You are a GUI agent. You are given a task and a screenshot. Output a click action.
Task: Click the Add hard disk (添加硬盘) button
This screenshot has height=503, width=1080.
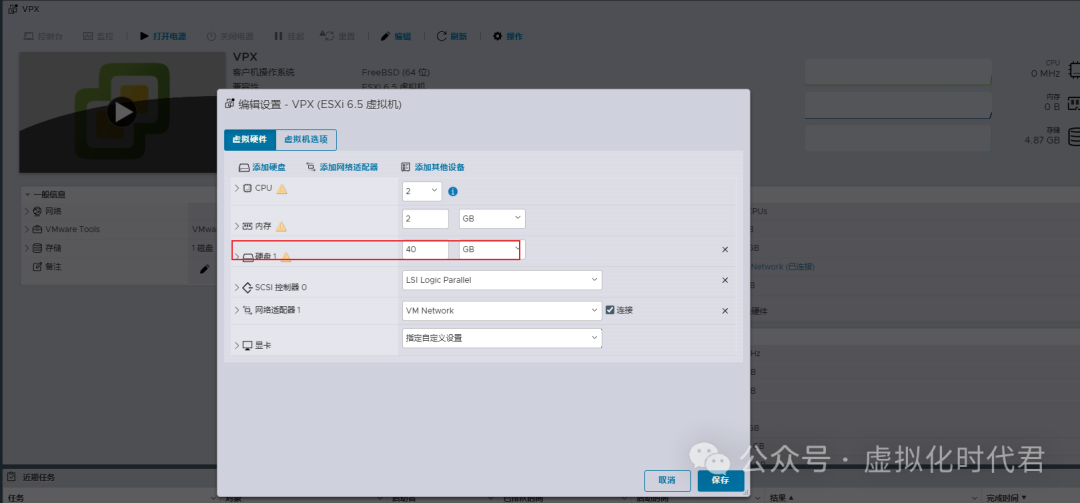pos(262,167)
